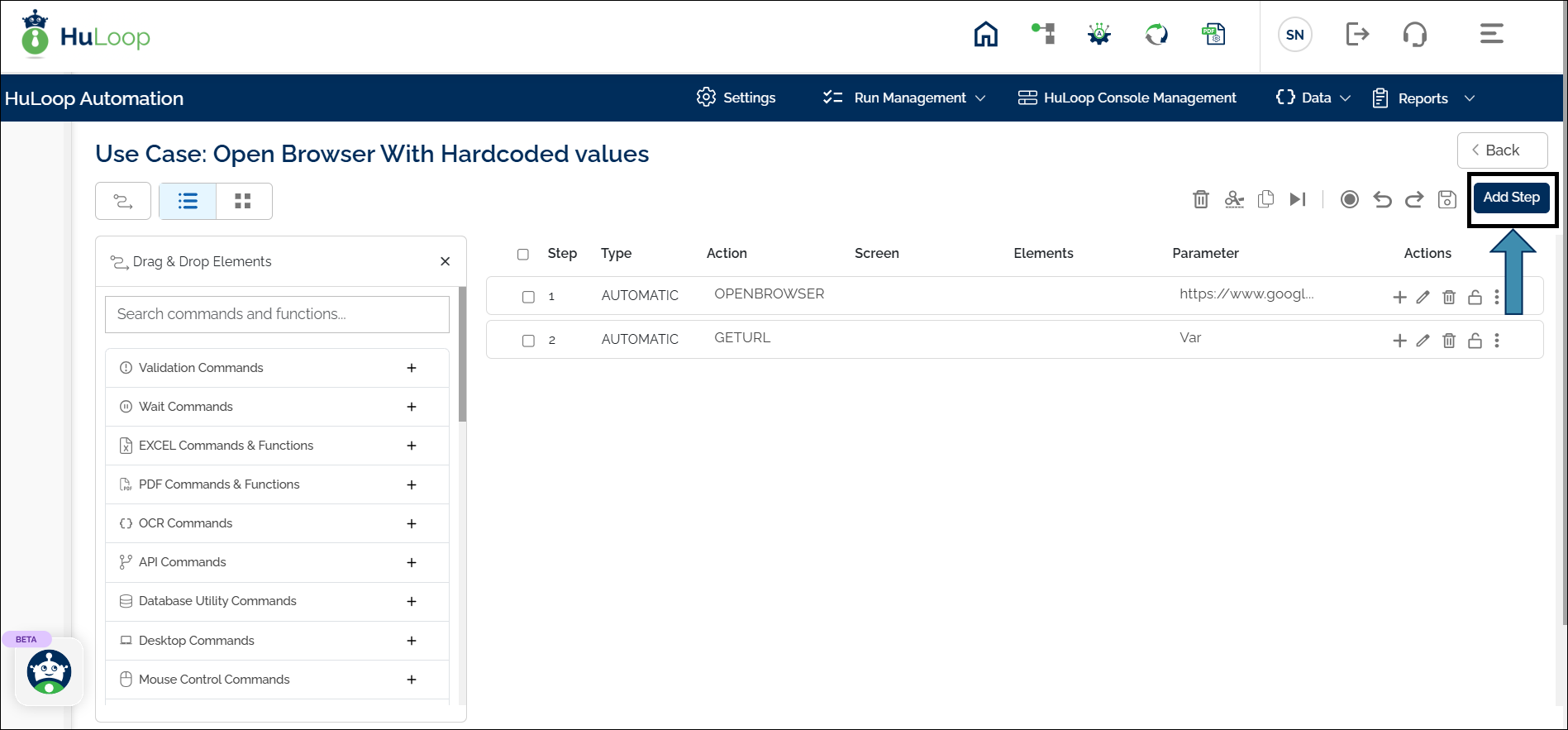Edit step 1 with pencil icon
Screen dimensions: 1568x730
tap(1423, 297)
